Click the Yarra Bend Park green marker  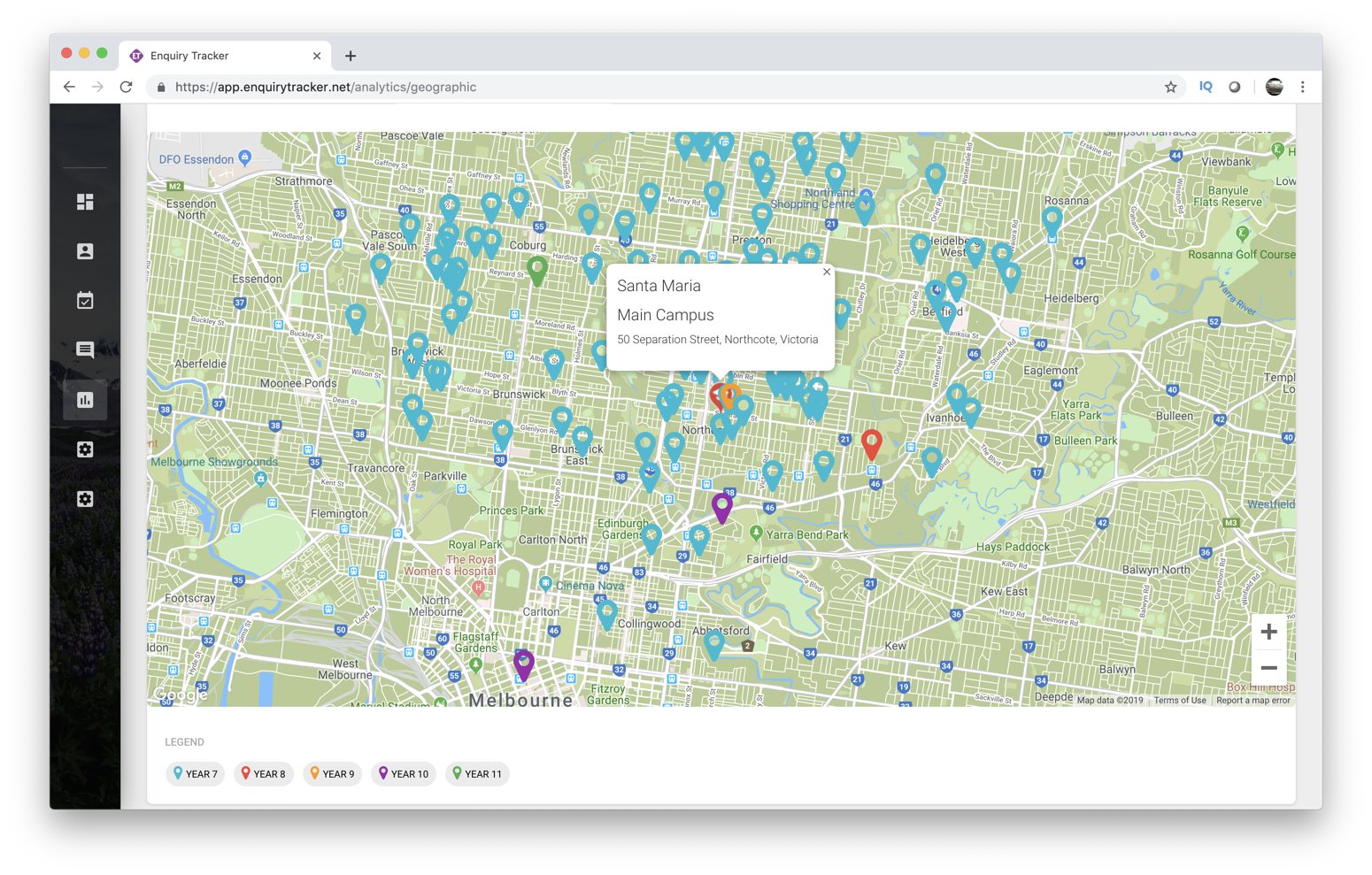coord(755,533)
